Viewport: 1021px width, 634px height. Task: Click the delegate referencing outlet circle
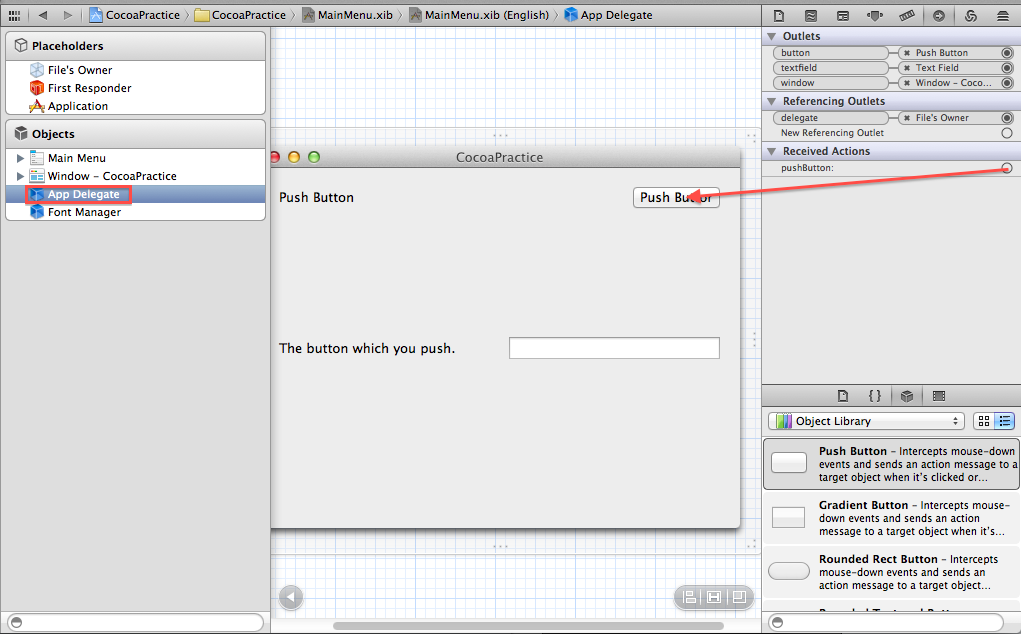[x=1007, y=118]
